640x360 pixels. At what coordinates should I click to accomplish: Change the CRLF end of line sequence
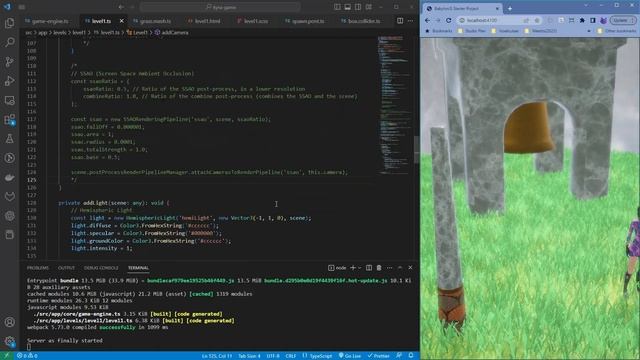(x=291, y=356)
